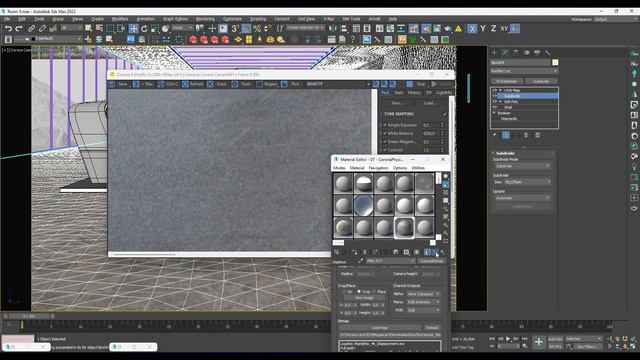Restrict to X axis button

pyautogui.click(x=472, y=29)
